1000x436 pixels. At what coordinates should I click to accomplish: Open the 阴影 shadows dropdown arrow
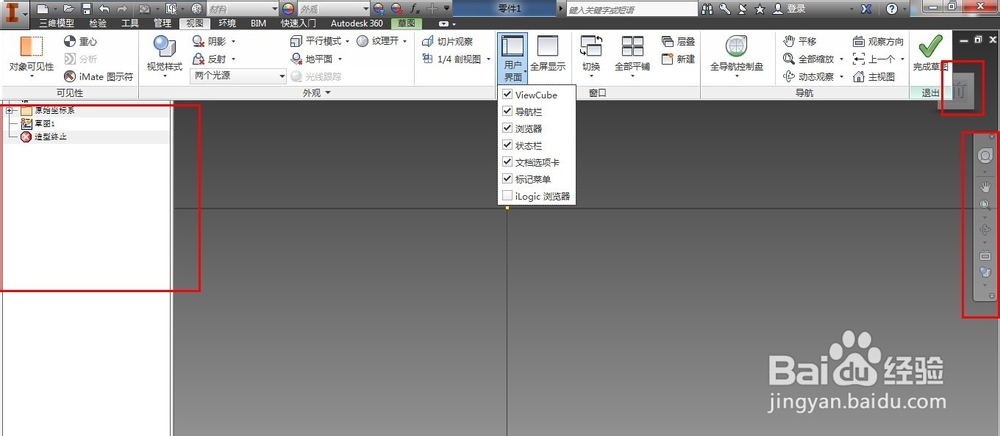tap(233, 41)
